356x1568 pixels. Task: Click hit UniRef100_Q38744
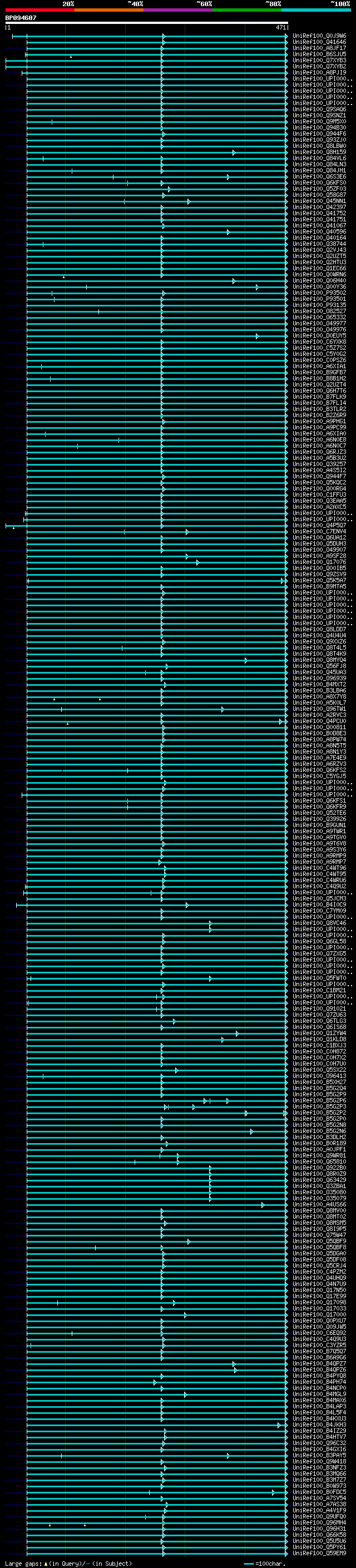point(319,244)
